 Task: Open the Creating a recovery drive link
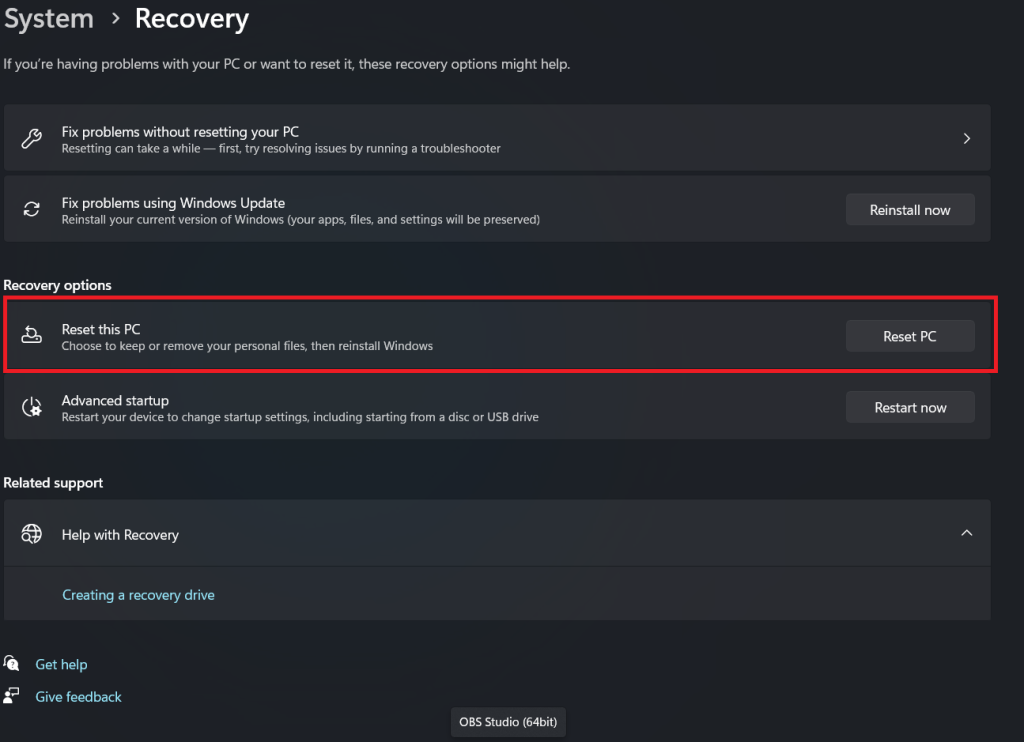coord(138,595)
